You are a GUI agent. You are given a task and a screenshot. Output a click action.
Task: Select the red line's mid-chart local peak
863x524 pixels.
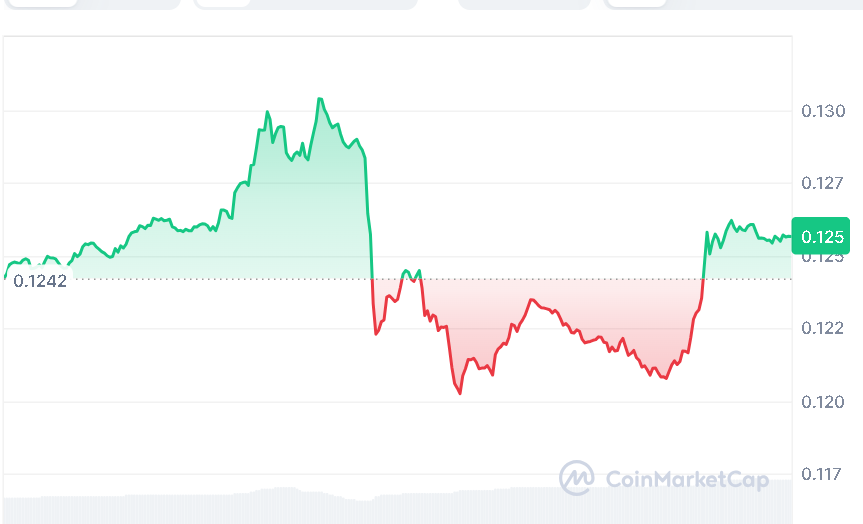click(532, 300)
